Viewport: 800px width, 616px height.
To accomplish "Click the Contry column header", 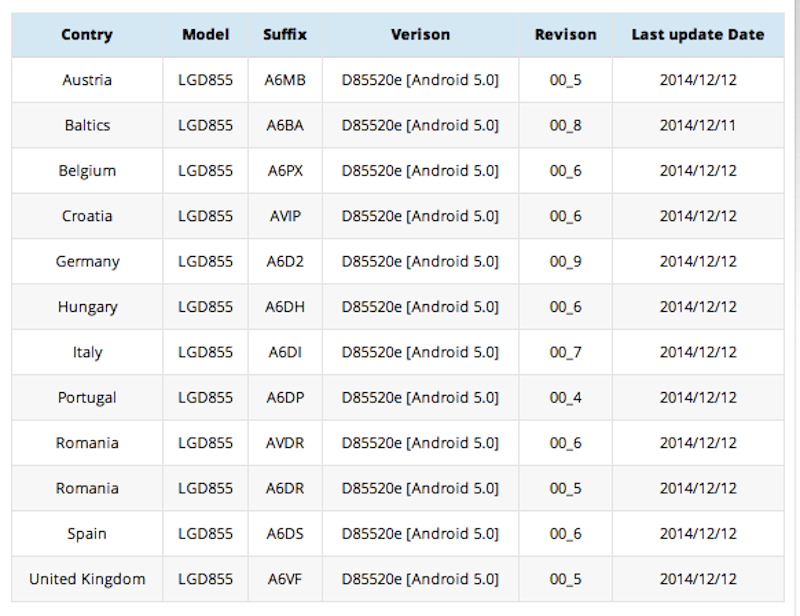I will tap(87, 35).
